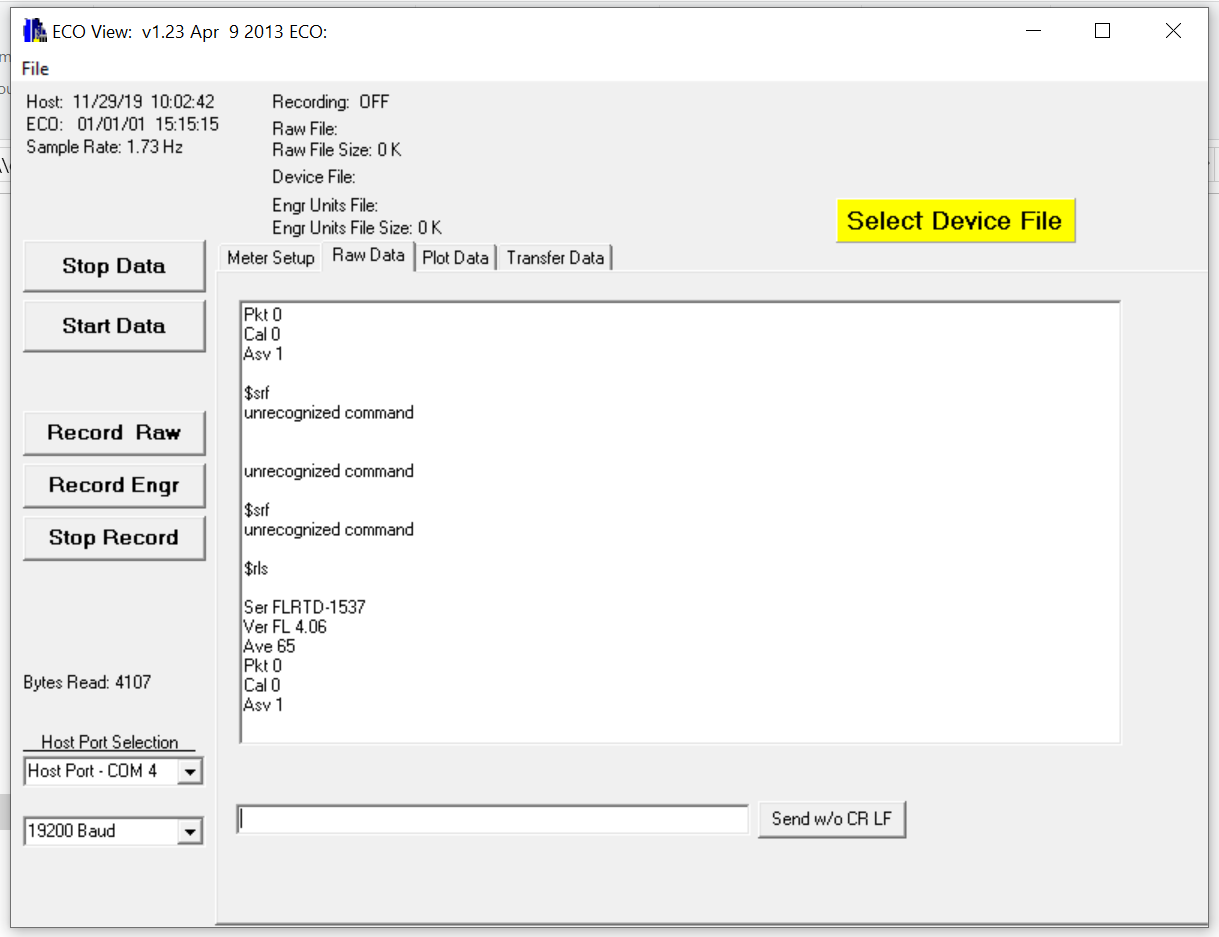Close the ECO View window

pos(1173,31)
